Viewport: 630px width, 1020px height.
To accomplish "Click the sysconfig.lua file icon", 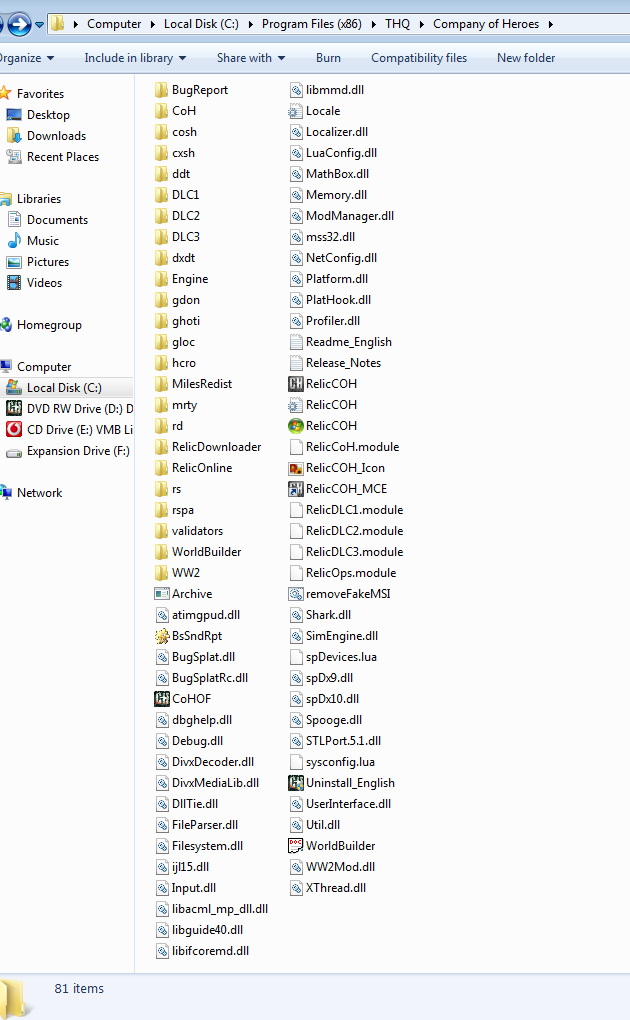I will tap(295, 762).
